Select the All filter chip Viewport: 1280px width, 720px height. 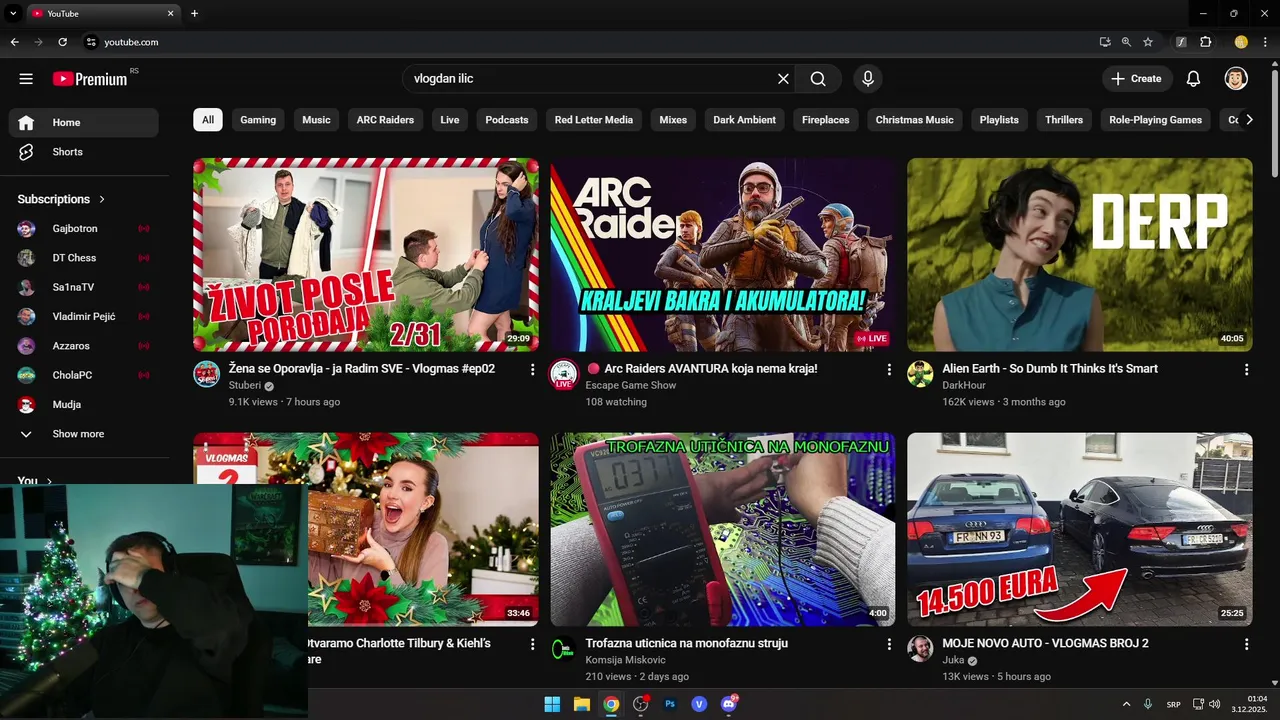[208, 120]
